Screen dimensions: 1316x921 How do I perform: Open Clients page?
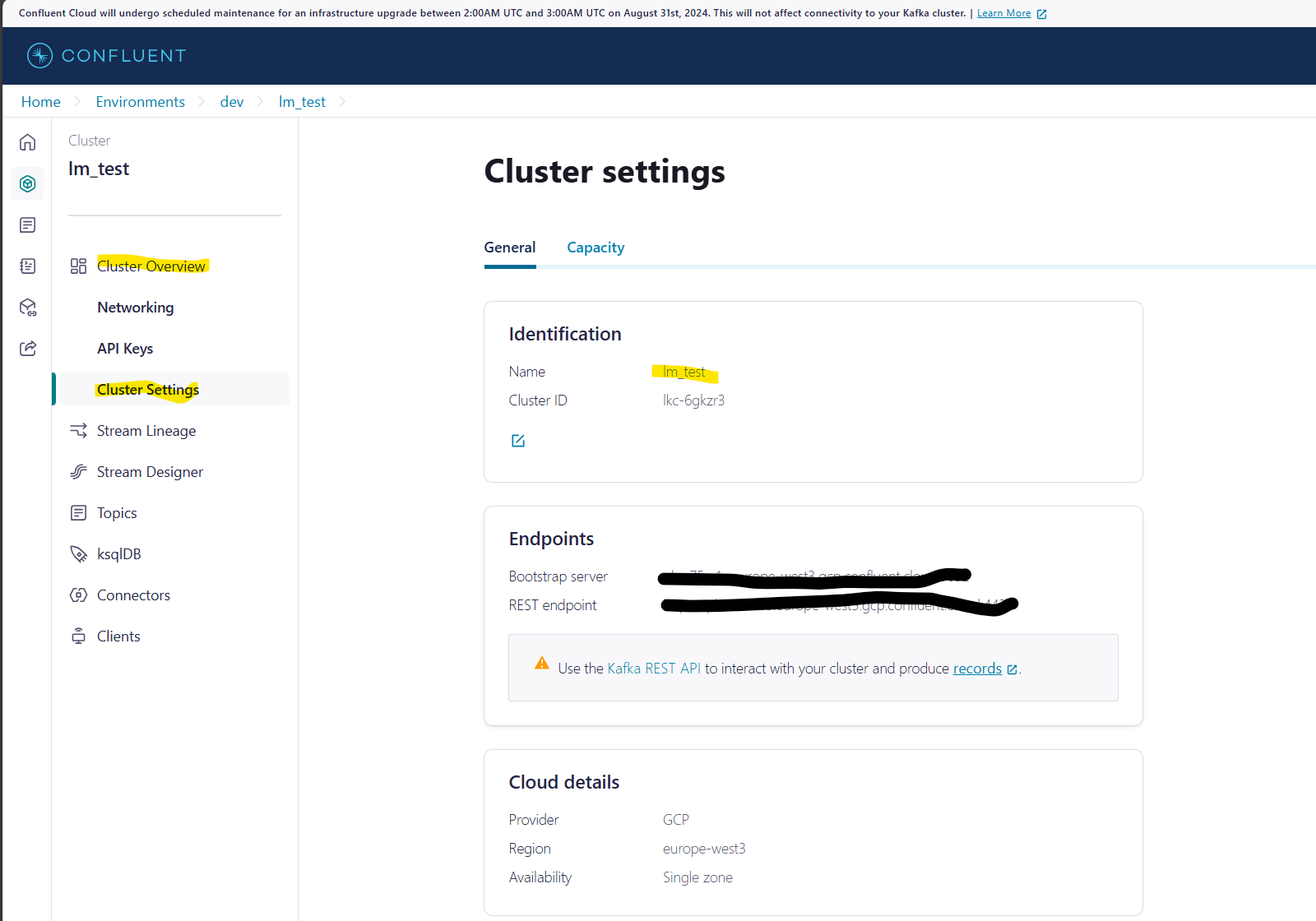coord(118,636)
